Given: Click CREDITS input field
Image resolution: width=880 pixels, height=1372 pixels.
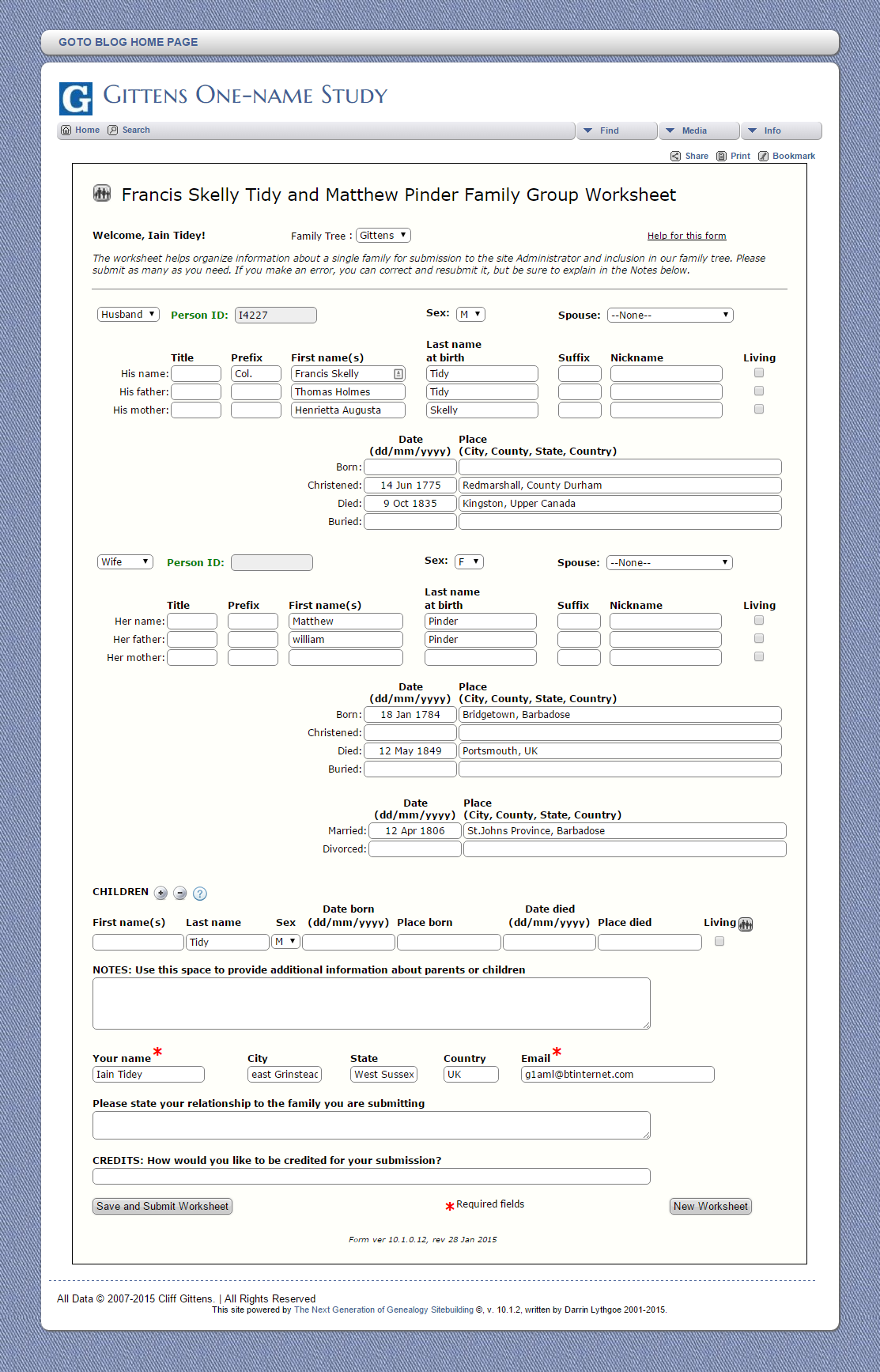Looking at the screenshot, I should pos(372,1177).
